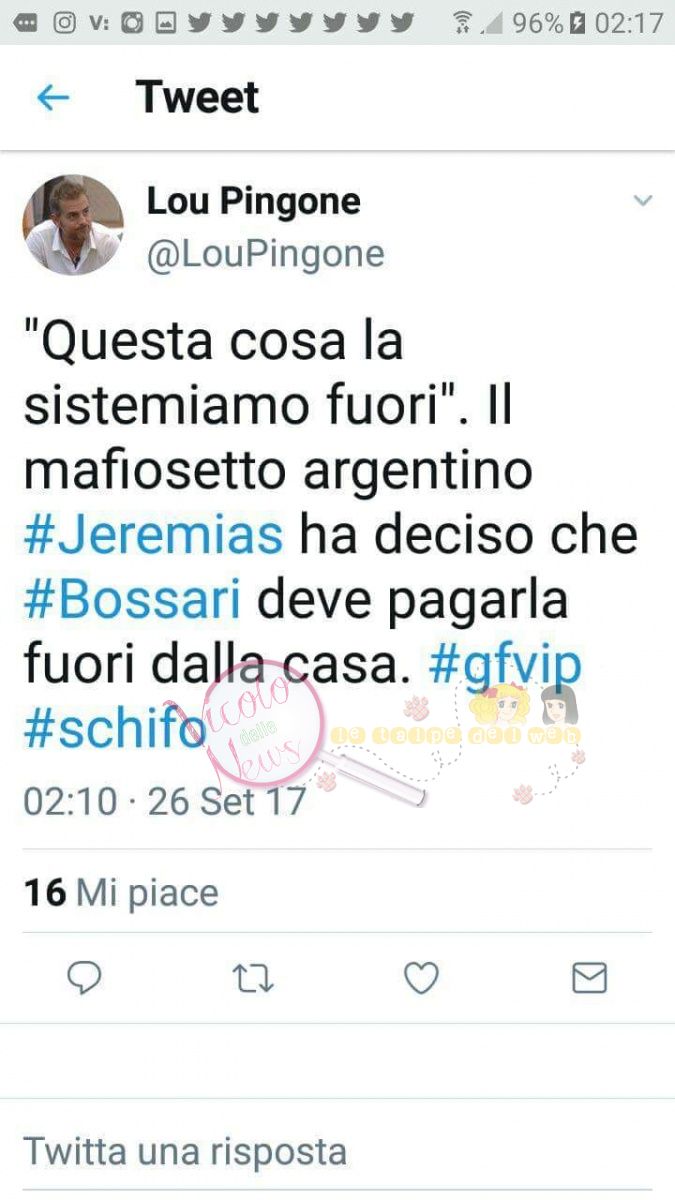
Task: Tap the Wi-Fi icon in status bar
Action: [462, 22]
